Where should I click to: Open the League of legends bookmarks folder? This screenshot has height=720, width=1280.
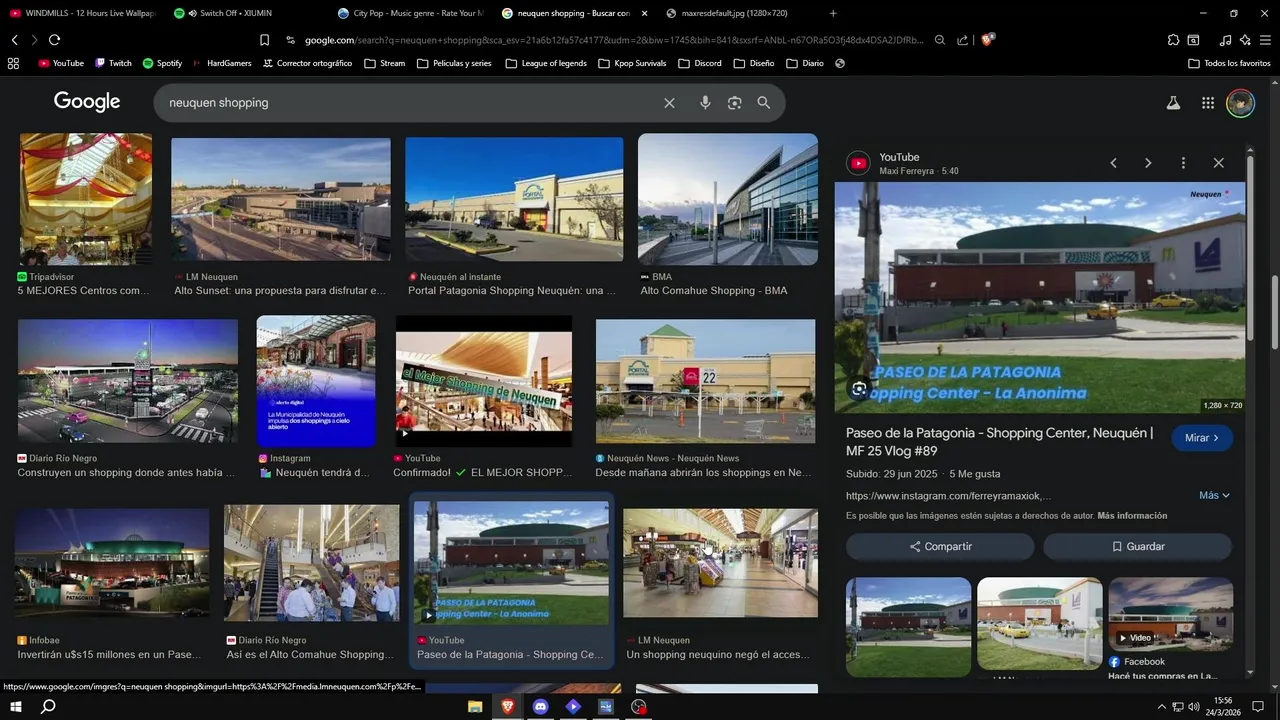pyautogui.click(x=545, y=63)
